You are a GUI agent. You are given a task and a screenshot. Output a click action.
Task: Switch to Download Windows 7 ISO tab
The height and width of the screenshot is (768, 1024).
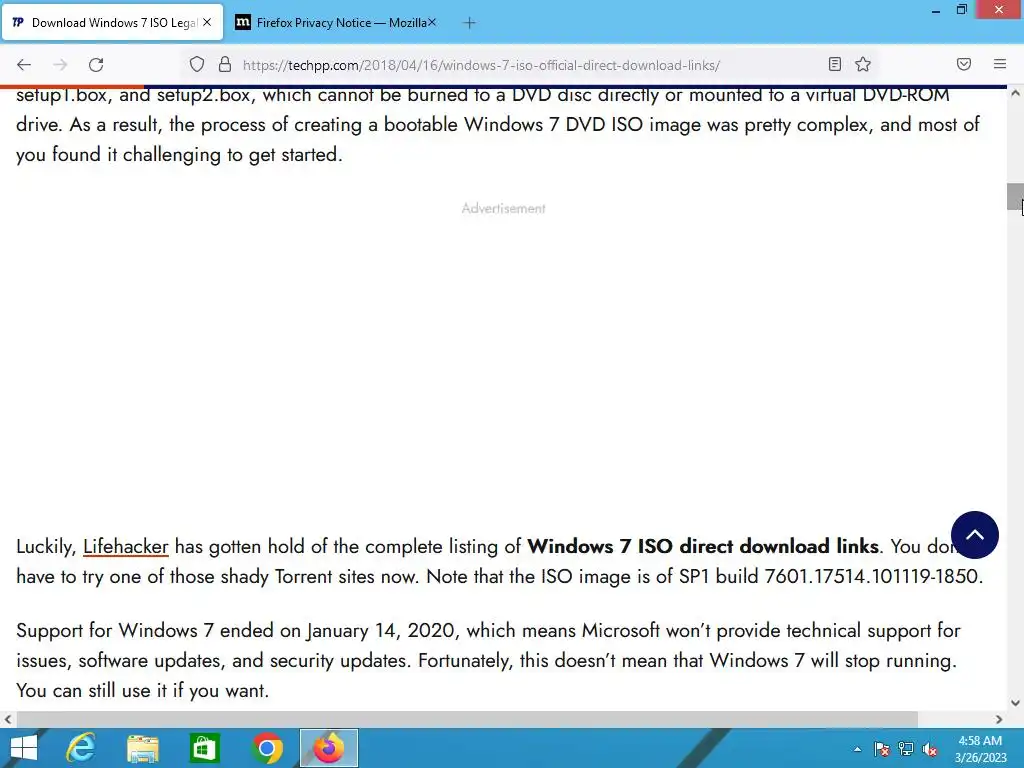[x=112, y=23]
